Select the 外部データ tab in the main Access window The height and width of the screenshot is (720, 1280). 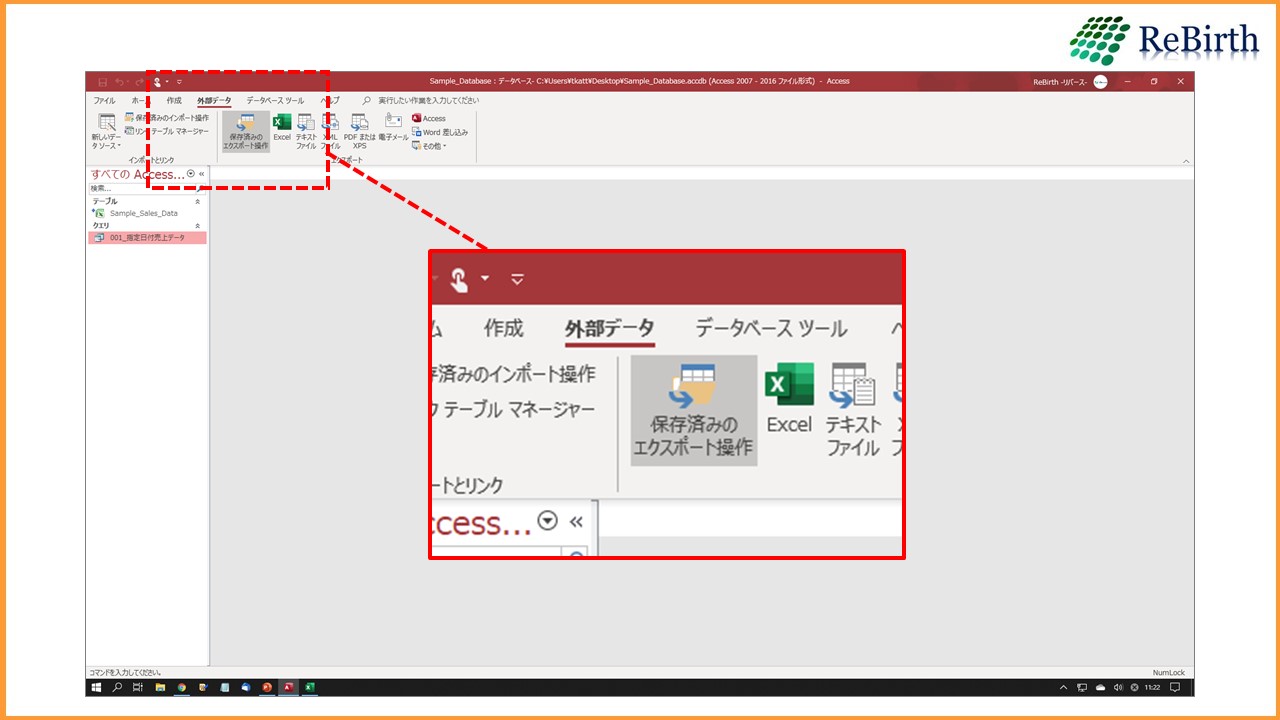click(214, 101)
